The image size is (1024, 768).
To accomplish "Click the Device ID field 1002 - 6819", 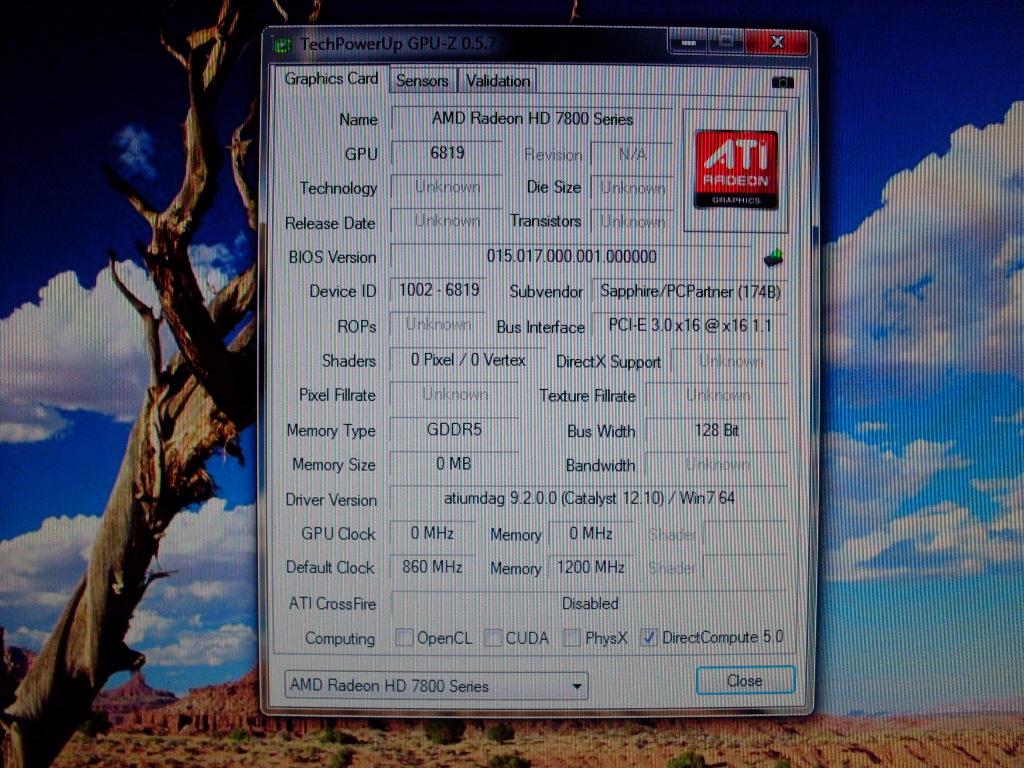I will pyautogui.click(x=439, y=290).
